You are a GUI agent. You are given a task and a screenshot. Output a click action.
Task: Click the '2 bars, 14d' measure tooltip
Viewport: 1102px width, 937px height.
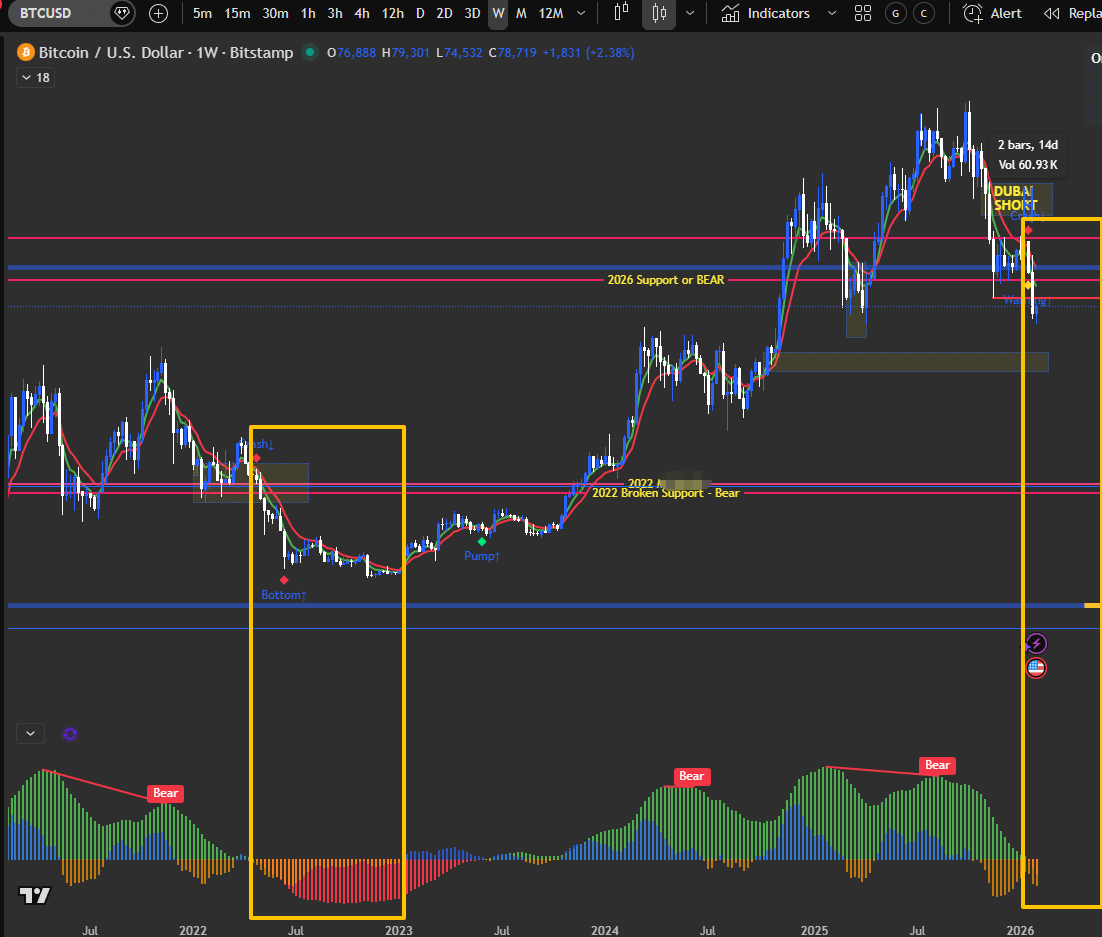pos(1028,155)
